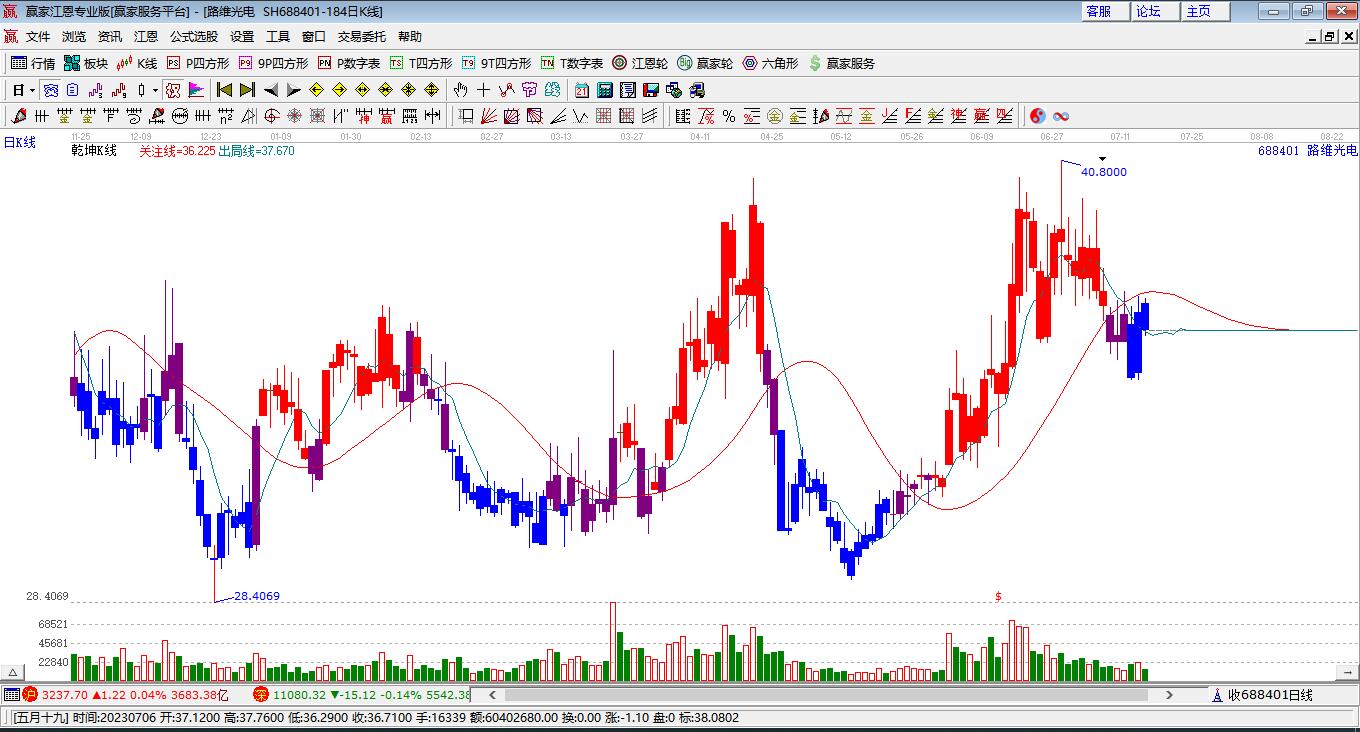Select the percent sign drawing tool
This screenshot has height=732, width=1360.
click(x=729, y=116)
